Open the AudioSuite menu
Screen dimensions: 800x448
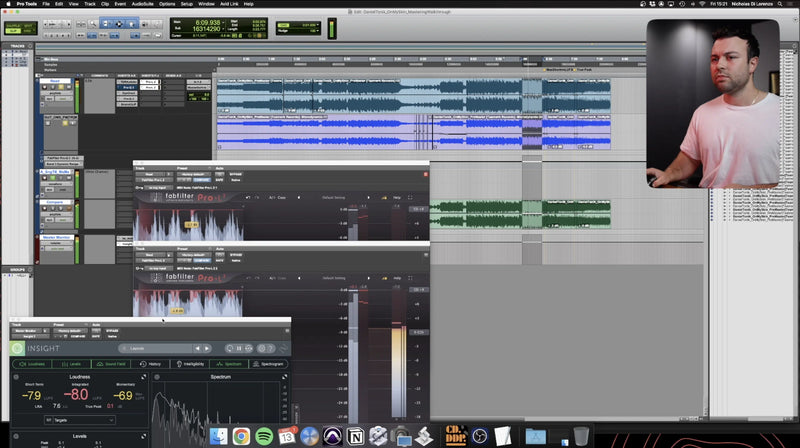(142, 4)
